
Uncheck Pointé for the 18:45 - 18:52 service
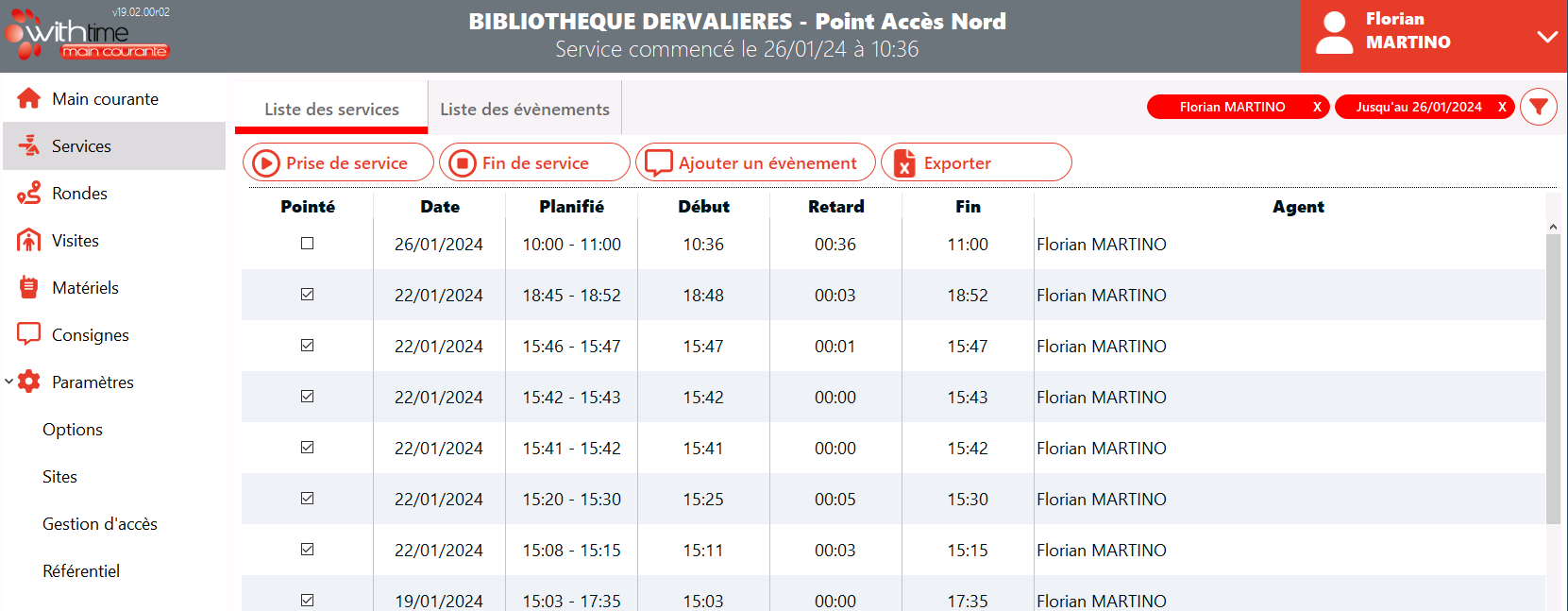click(x=307, y=295)
